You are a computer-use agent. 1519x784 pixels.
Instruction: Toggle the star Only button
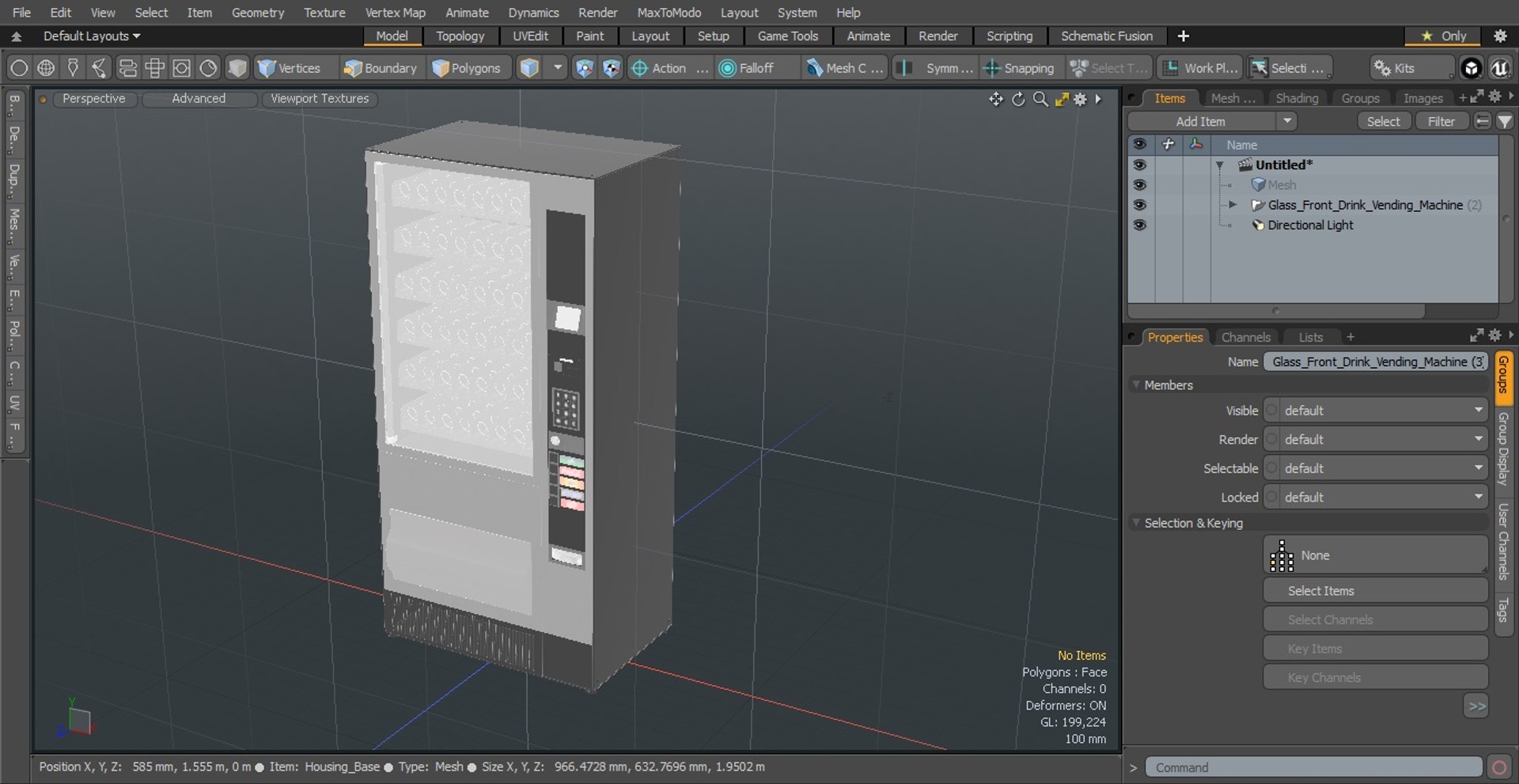[1444, 36]
